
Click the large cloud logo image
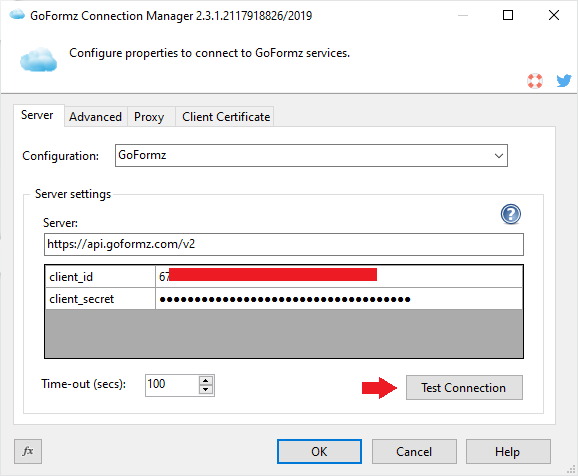(x=38, y=59)
